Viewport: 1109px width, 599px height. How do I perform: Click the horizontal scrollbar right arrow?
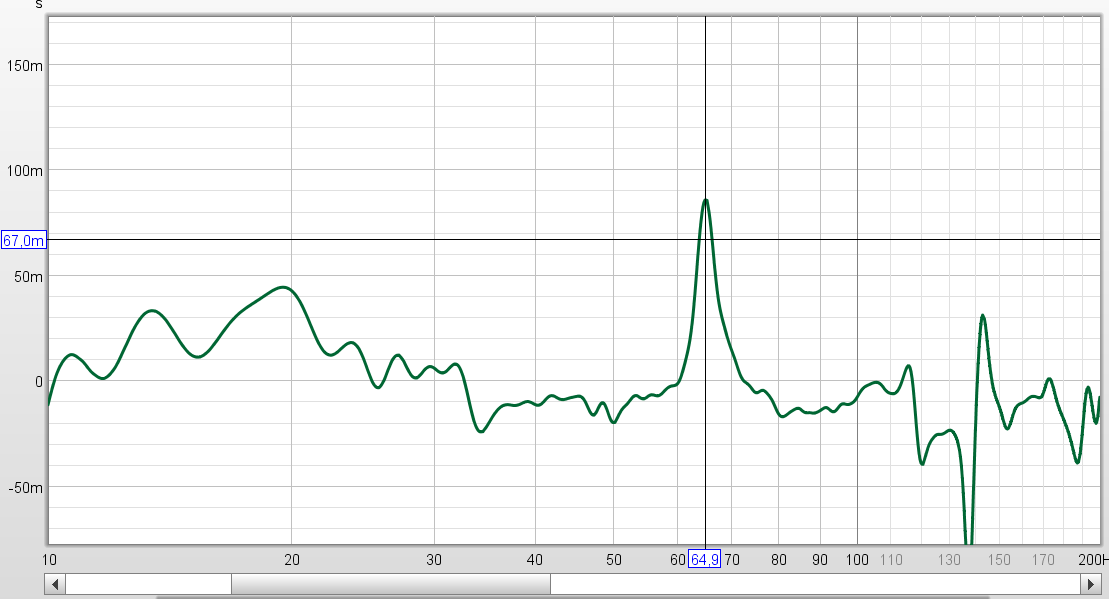pos(1091,584)
